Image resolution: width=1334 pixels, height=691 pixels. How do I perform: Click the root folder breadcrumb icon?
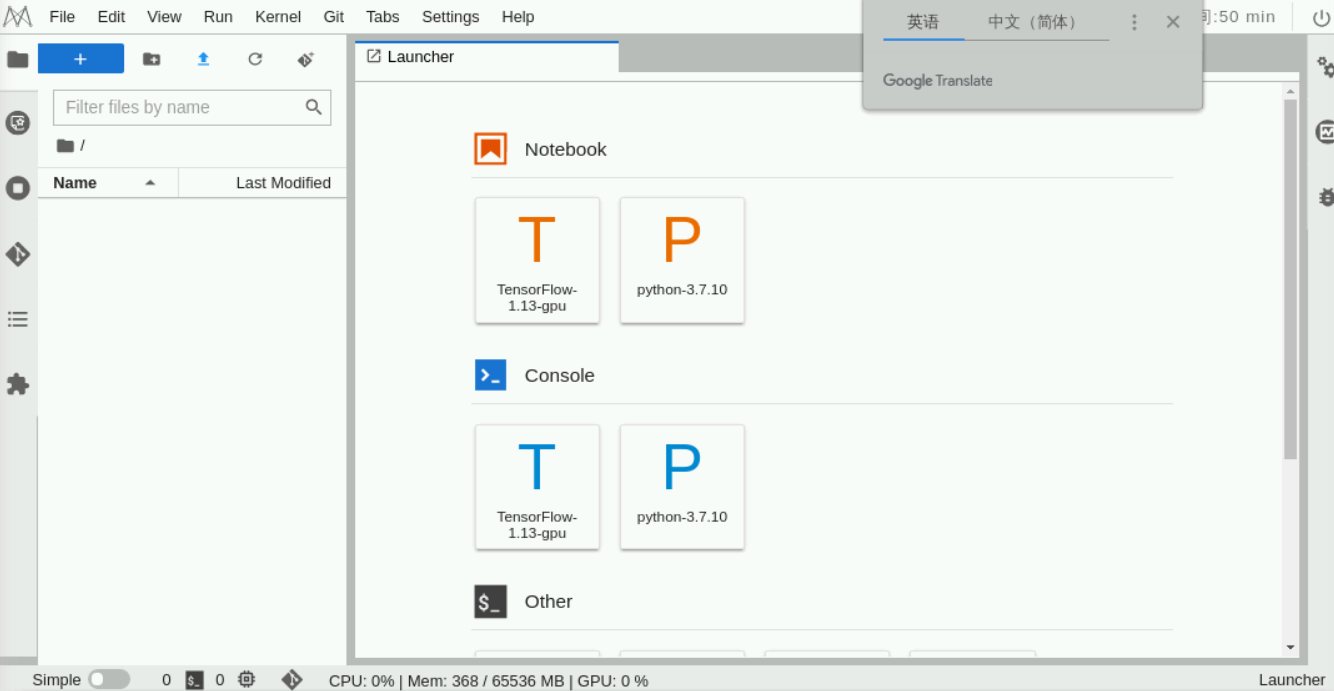click(65, 146)
